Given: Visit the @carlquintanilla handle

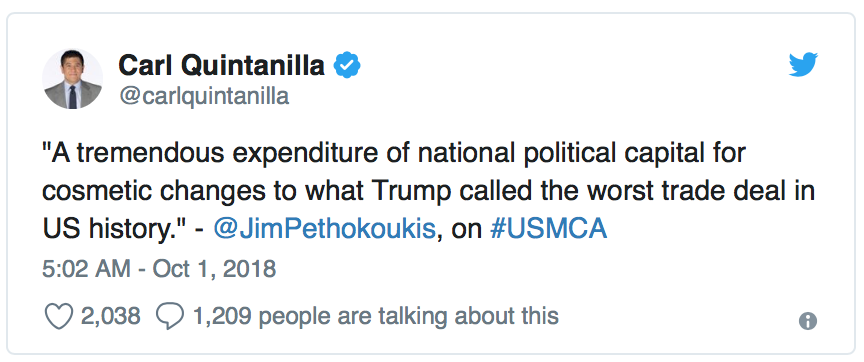Looking at the screenshot, I should pos(204,96).
